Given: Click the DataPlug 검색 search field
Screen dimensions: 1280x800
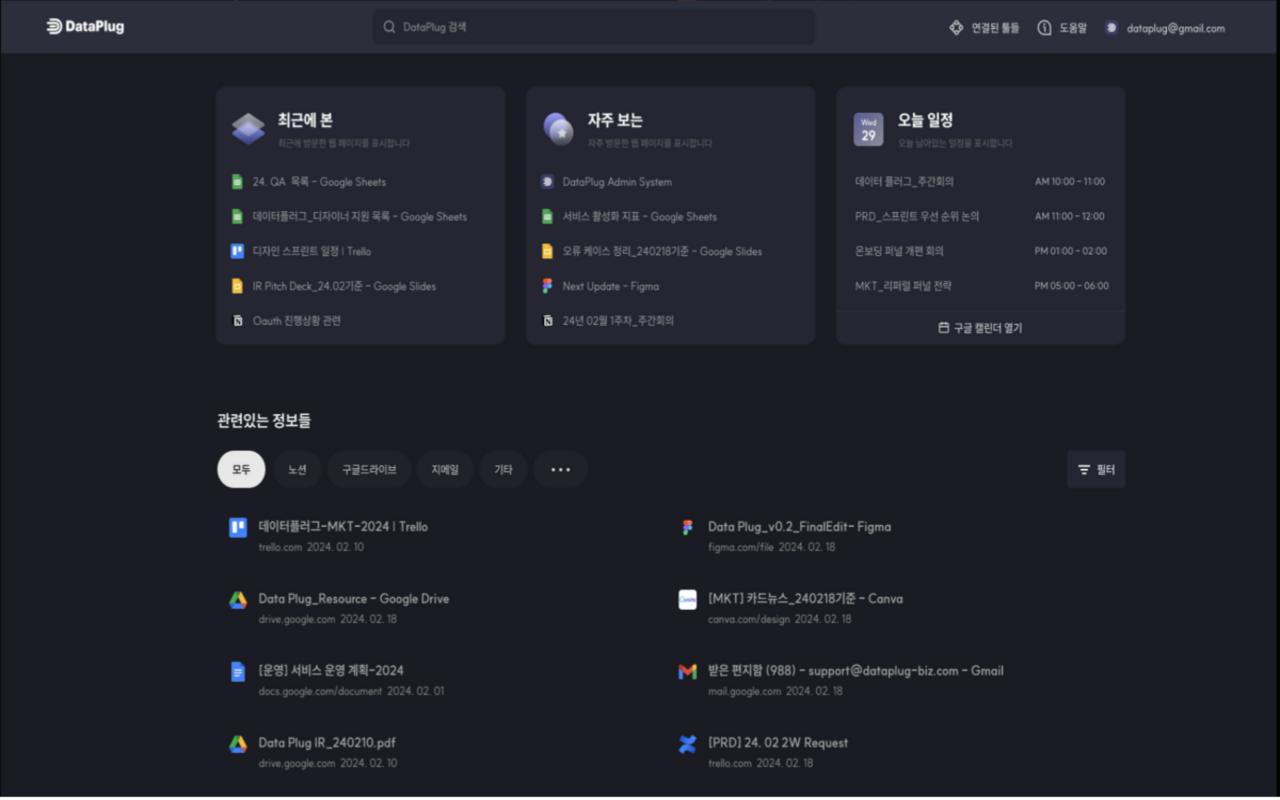Looking at the screenshot, I should pyautogui.click(x=594, y=27).
